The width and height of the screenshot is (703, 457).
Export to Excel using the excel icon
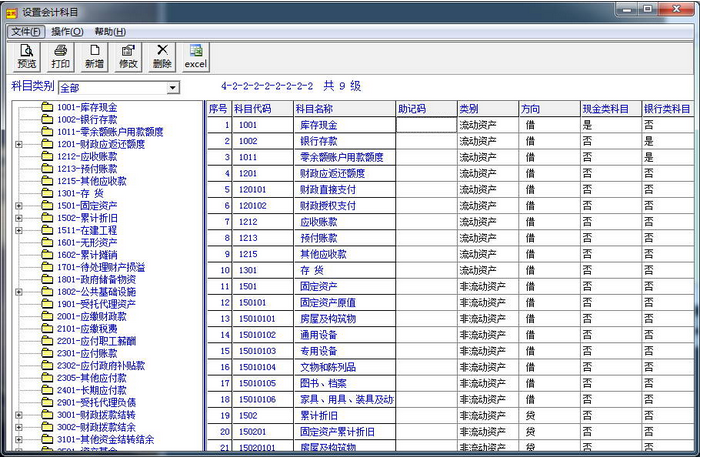[196, 56]
